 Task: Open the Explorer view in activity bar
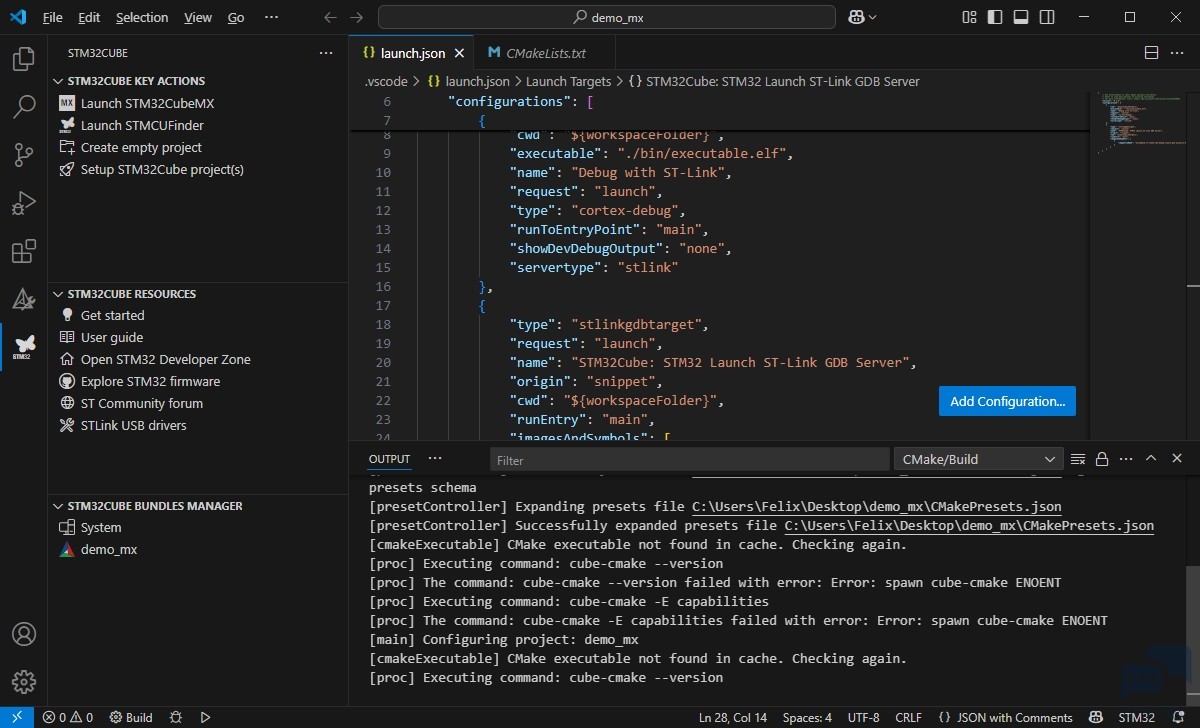tap(23, 60)
